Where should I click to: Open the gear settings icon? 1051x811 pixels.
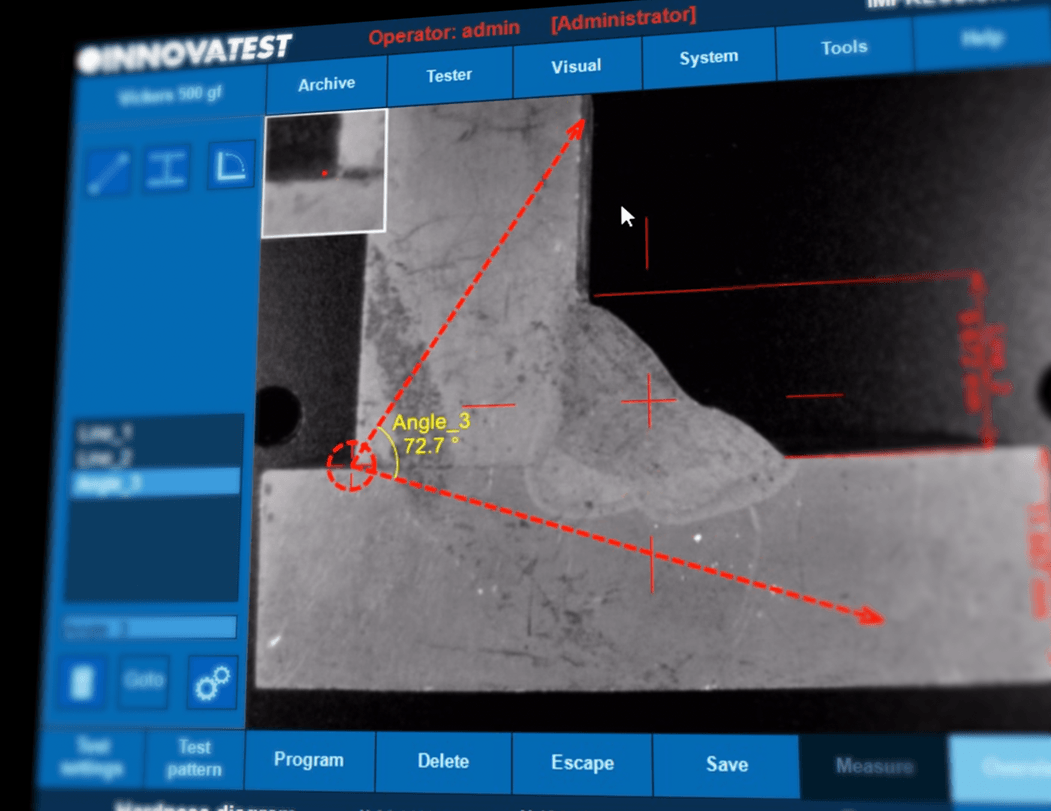pos(213,682)
